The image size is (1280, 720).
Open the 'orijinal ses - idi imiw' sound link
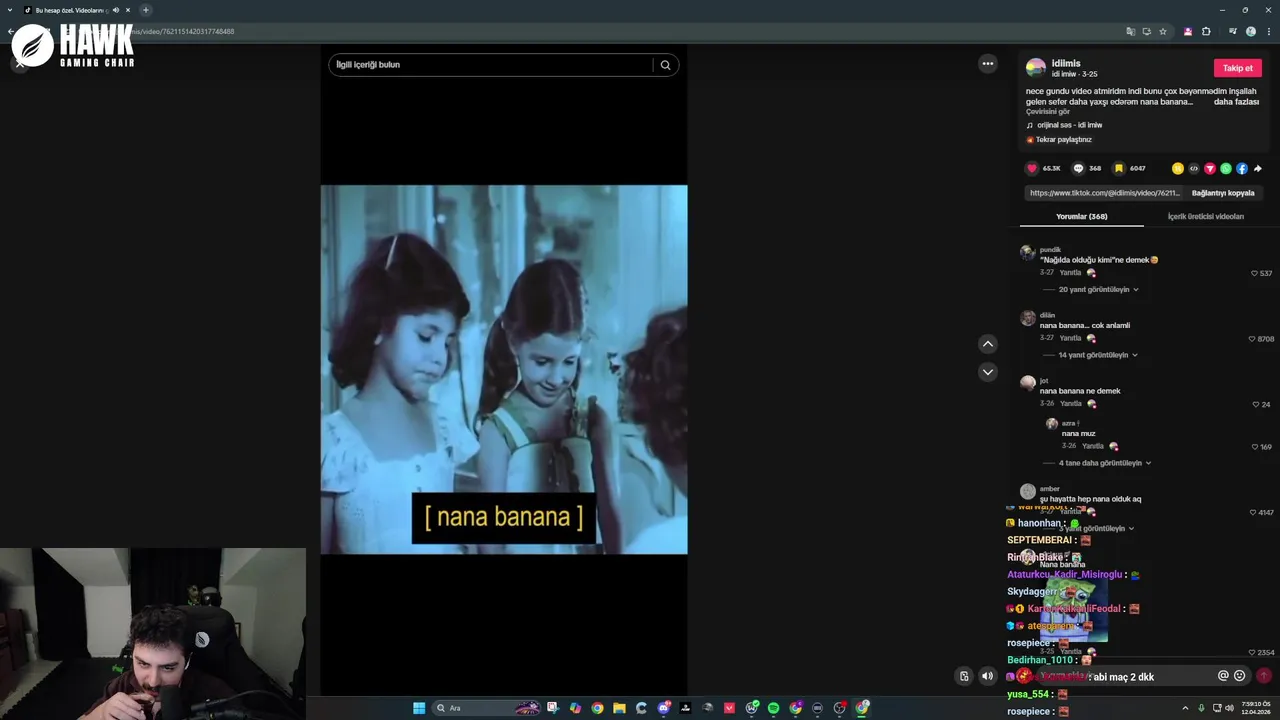pyautogui.click(x=1069, y=125)
